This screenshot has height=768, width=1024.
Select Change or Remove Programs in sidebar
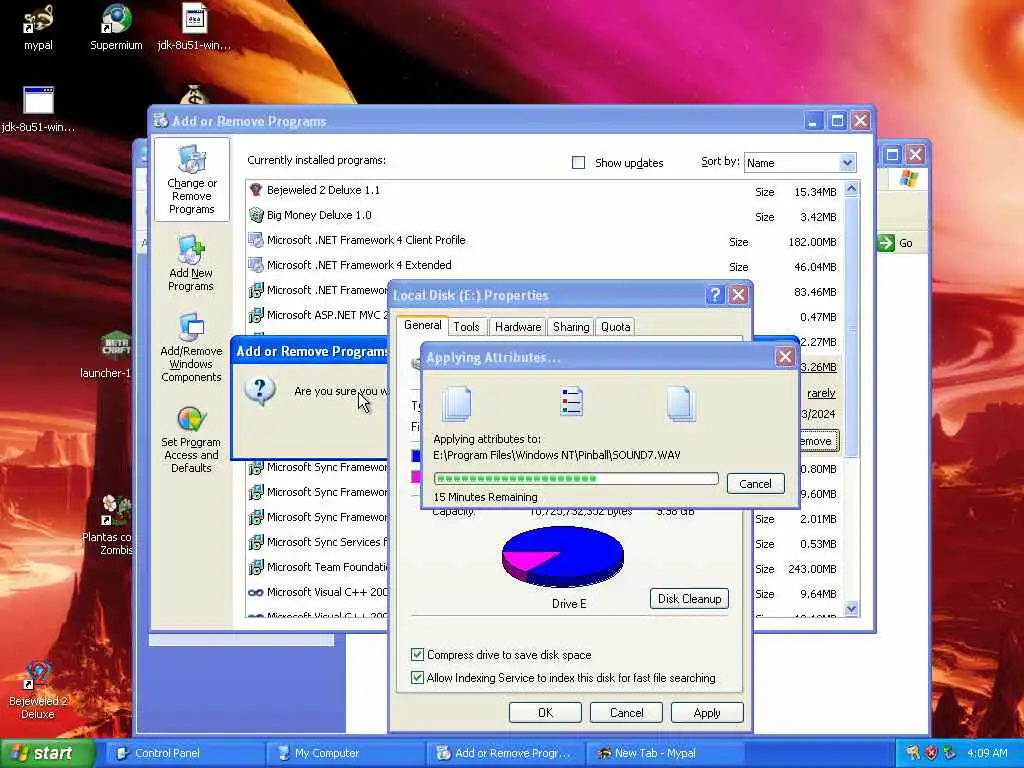(191, 180)
